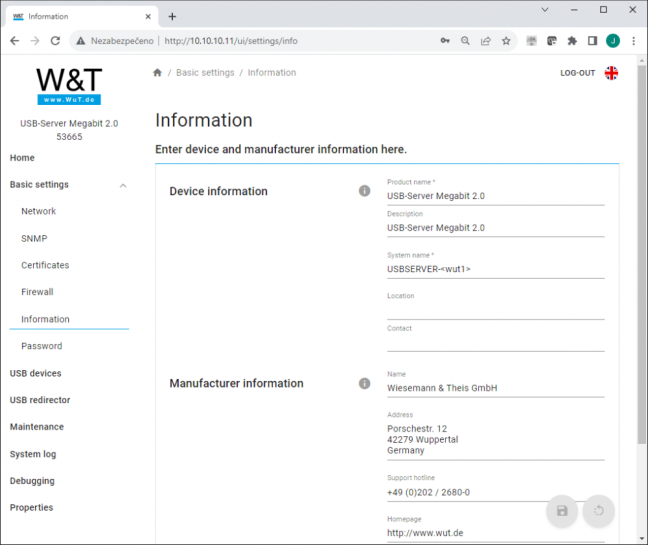Click the home icon in breadcrumb

pos(157,73)
